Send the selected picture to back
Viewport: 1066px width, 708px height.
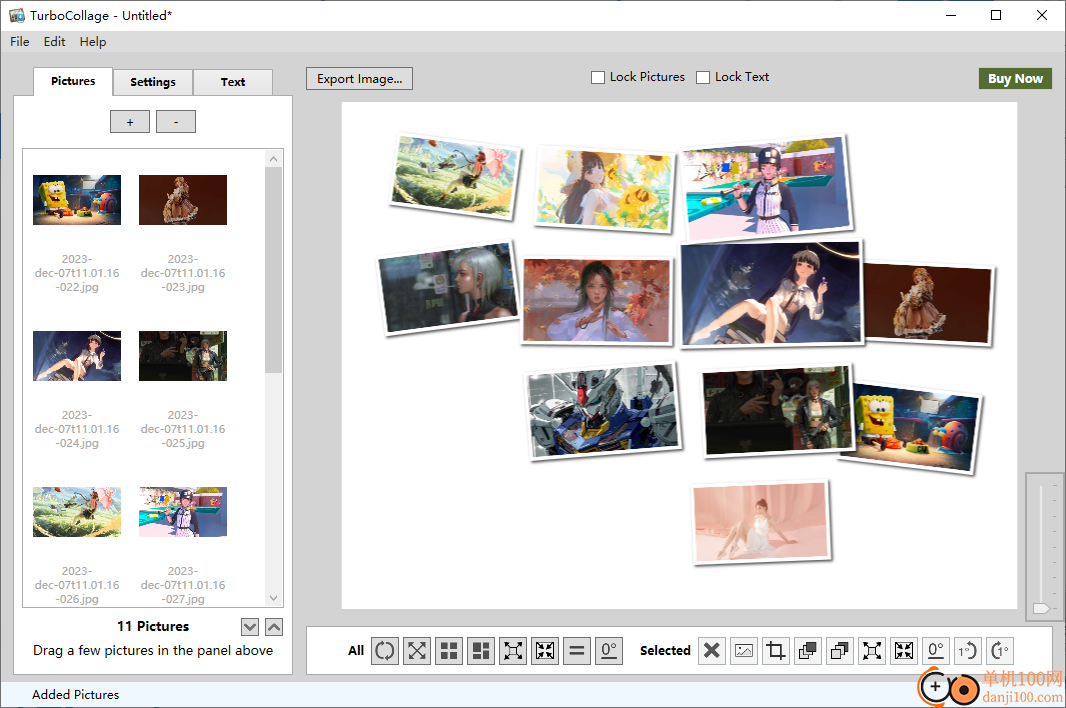(840, 651)
